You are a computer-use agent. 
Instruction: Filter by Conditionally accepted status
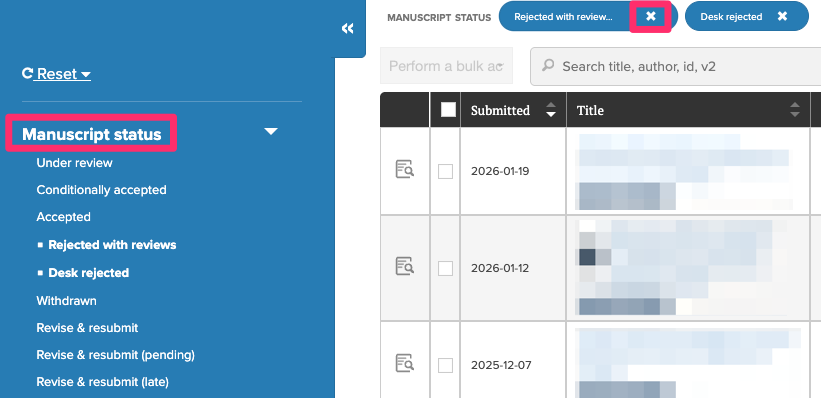pyautogui.click(x=102, y=190)
